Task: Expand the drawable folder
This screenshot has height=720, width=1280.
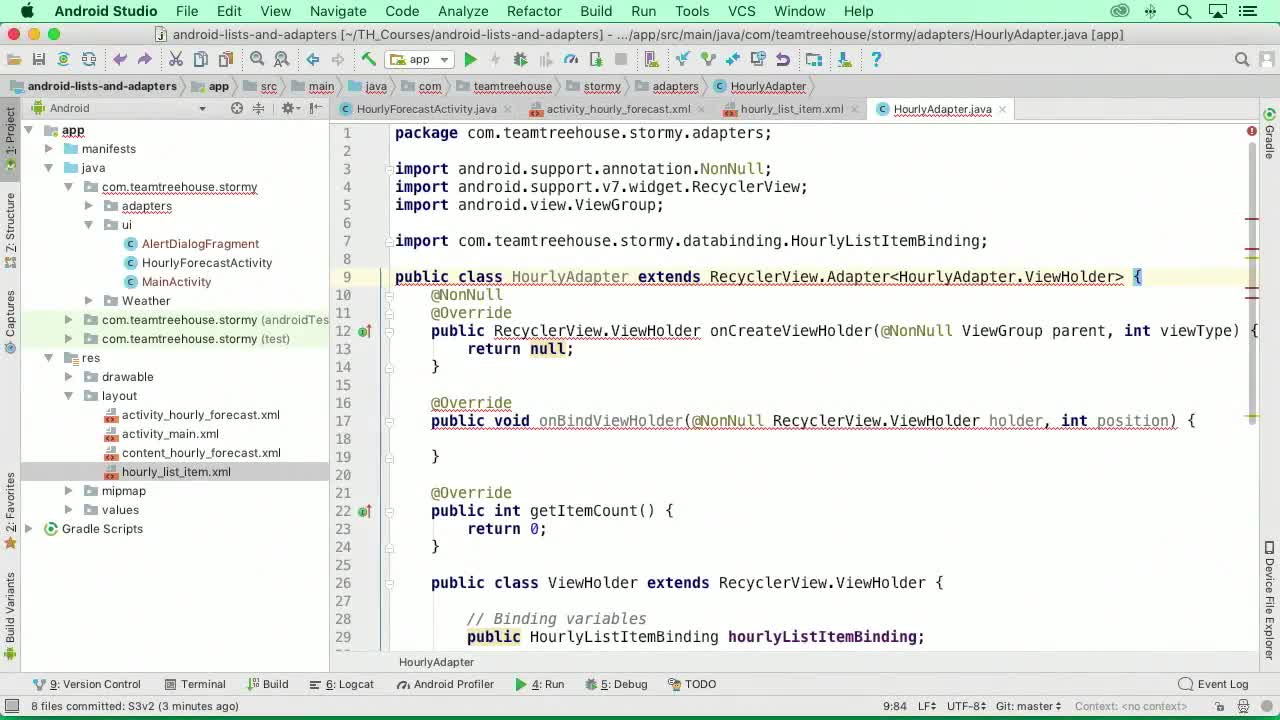Action: 68,377
